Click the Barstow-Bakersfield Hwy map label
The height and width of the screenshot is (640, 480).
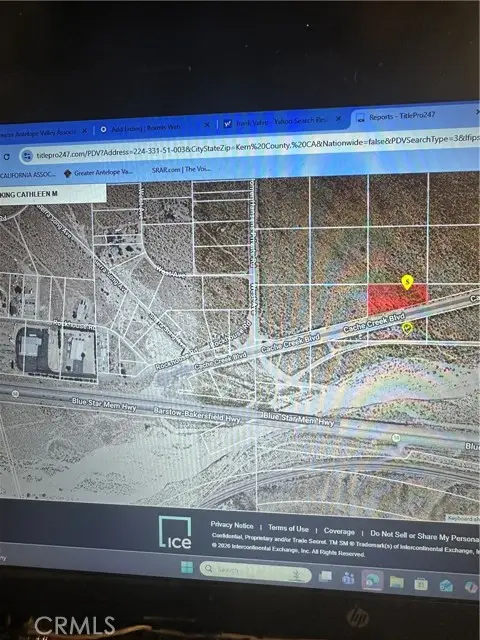pyautogui.click(x=197, y=415)
